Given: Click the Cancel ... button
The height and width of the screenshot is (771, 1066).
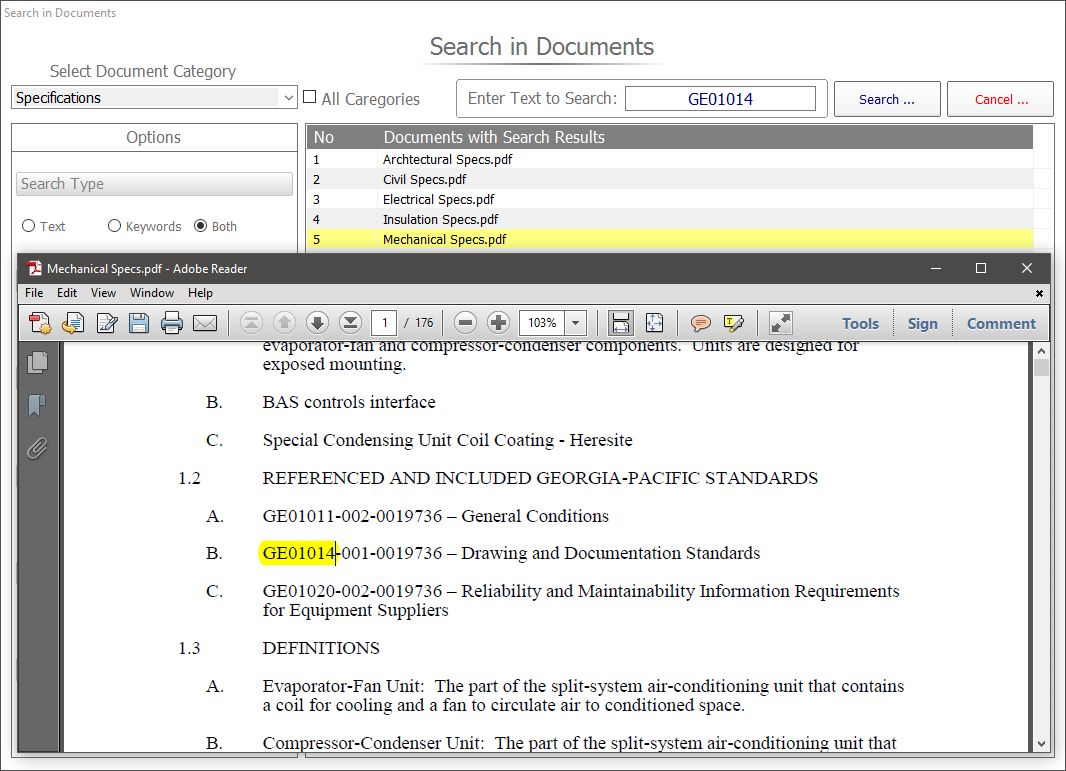Looking at the screenshot, I should point(1000,99).
